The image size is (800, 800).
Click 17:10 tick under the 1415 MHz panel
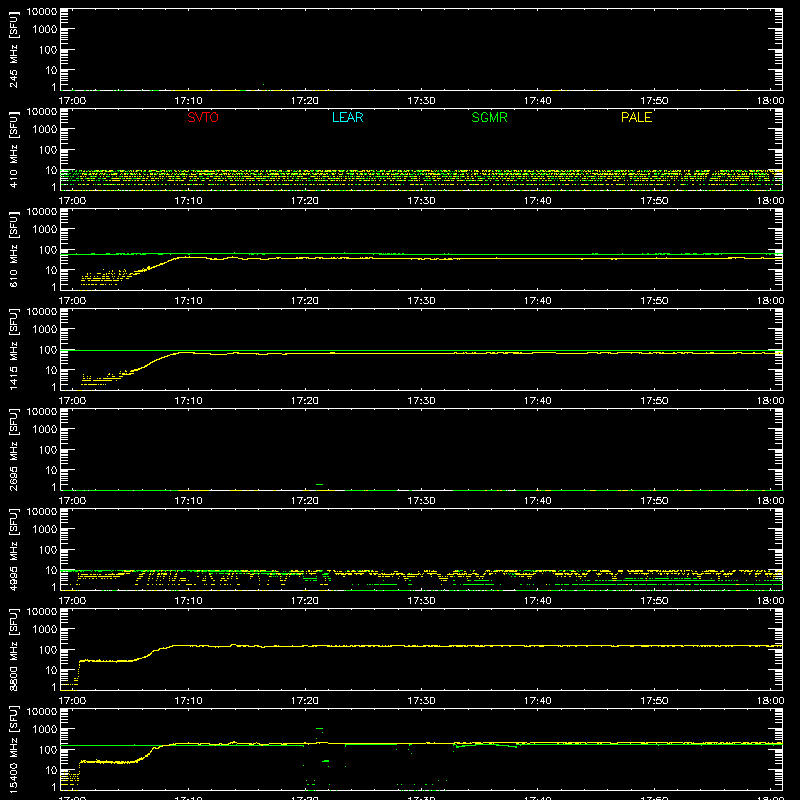[188, 401]
